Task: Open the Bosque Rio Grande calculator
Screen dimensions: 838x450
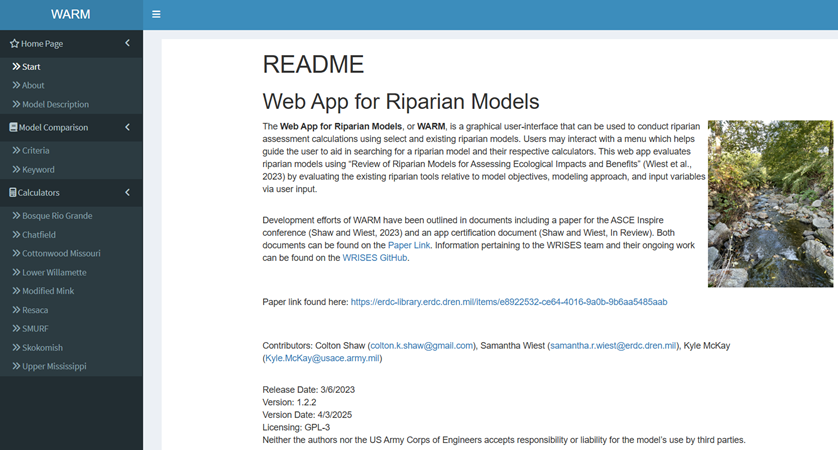Action: point(71,216)
